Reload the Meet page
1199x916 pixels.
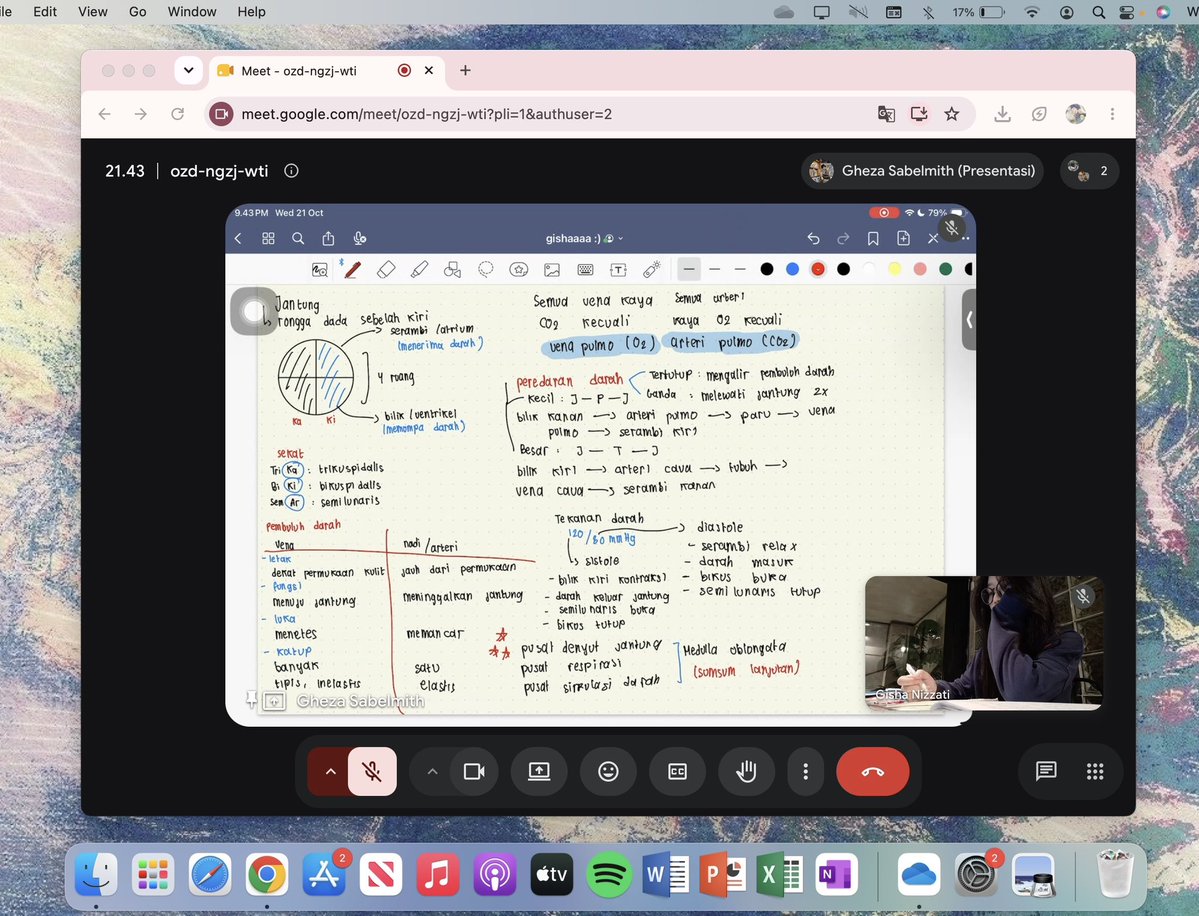pyautogui.click(x=177, y=114)
